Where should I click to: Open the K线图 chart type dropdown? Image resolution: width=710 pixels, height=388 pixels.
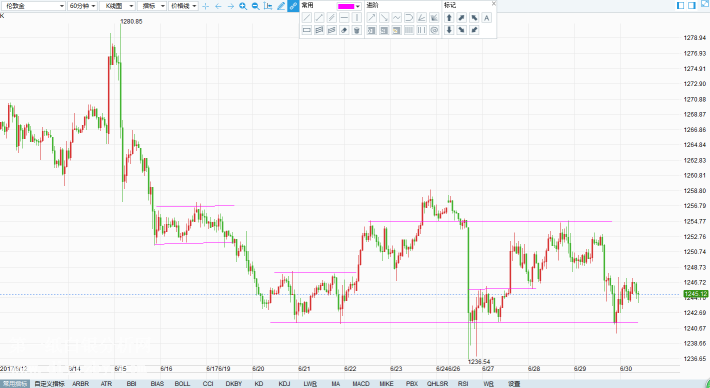coord(117,6)
